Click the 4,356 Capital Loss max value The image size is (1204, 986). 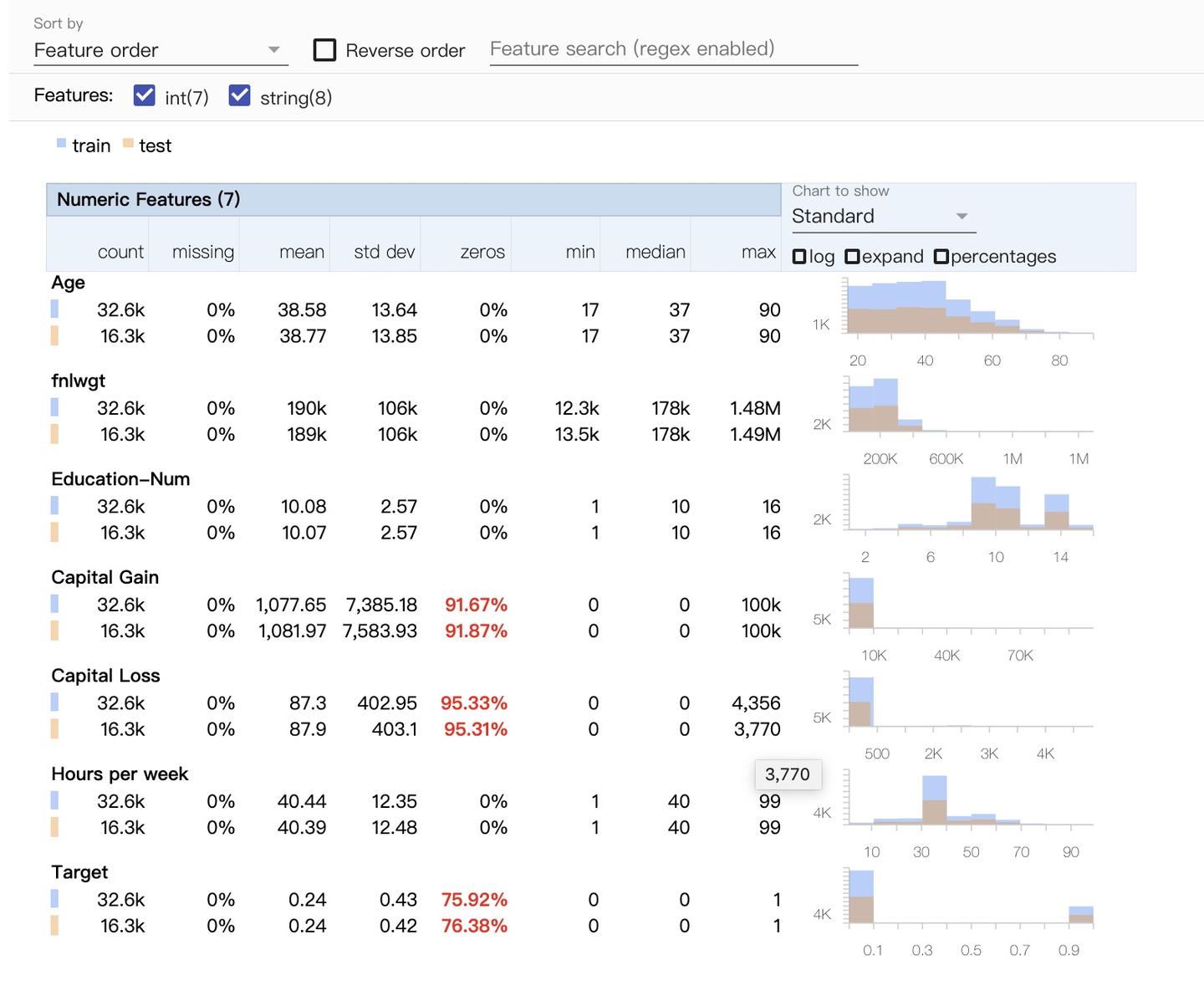pyautogui.click(x=756, y=703)
